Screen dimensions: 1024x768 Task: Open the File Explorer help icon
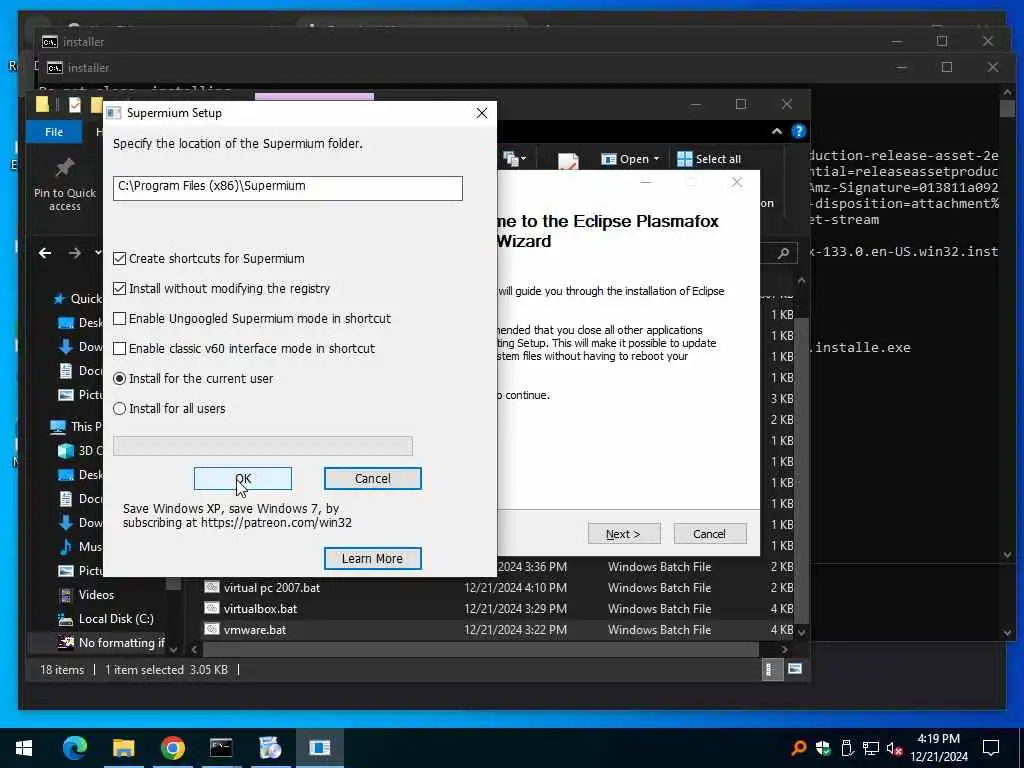798,131
